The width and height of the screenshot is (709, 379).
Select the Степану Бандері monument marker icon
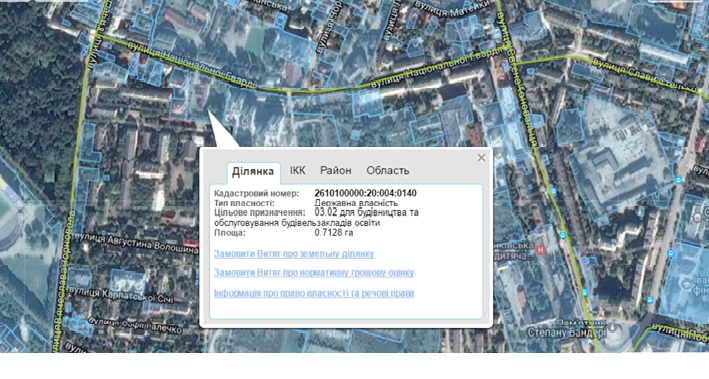point(612,328)
